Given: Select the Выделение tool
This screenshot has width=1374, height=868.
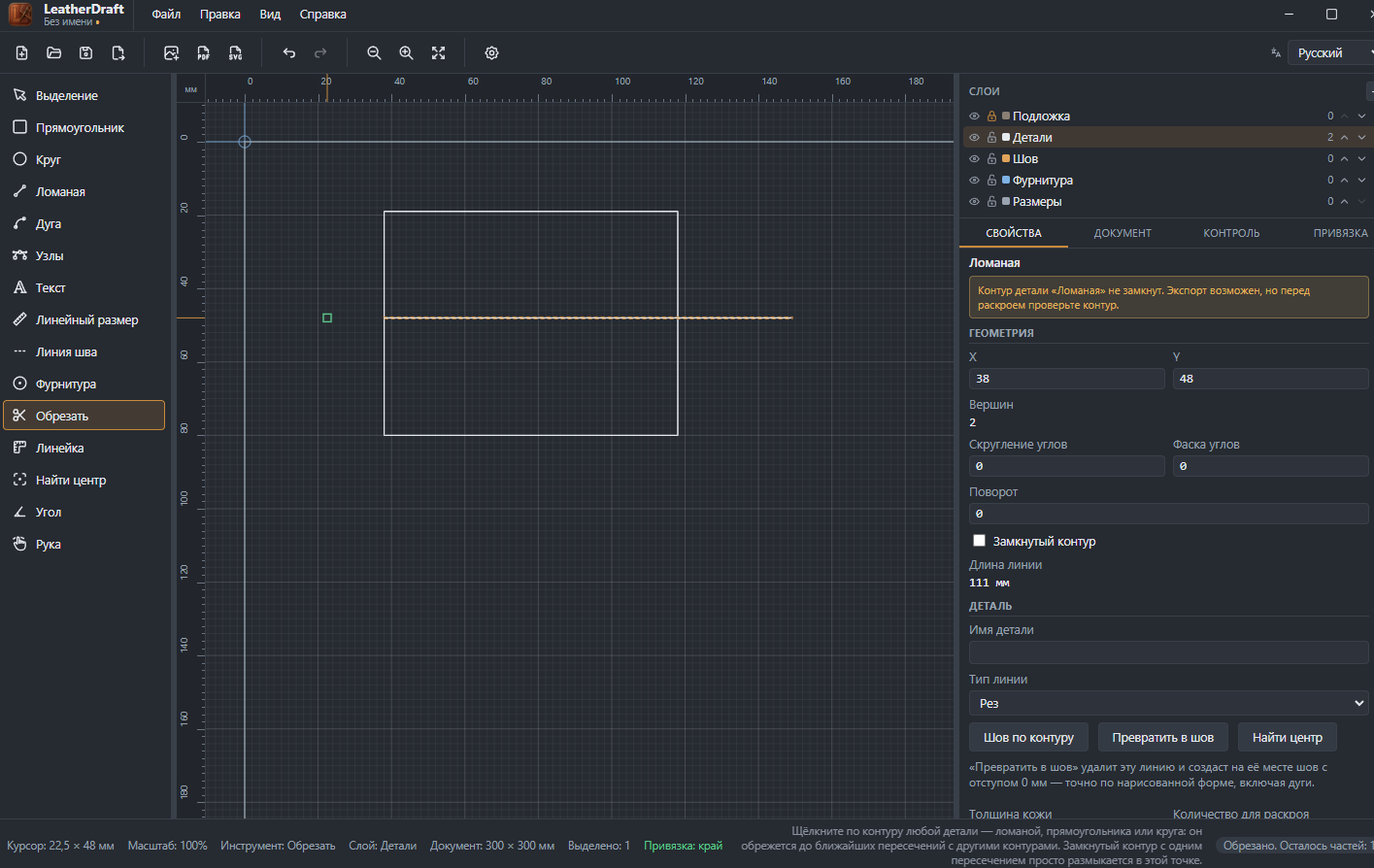Looking at the screenshot, I should coord(84,95).
